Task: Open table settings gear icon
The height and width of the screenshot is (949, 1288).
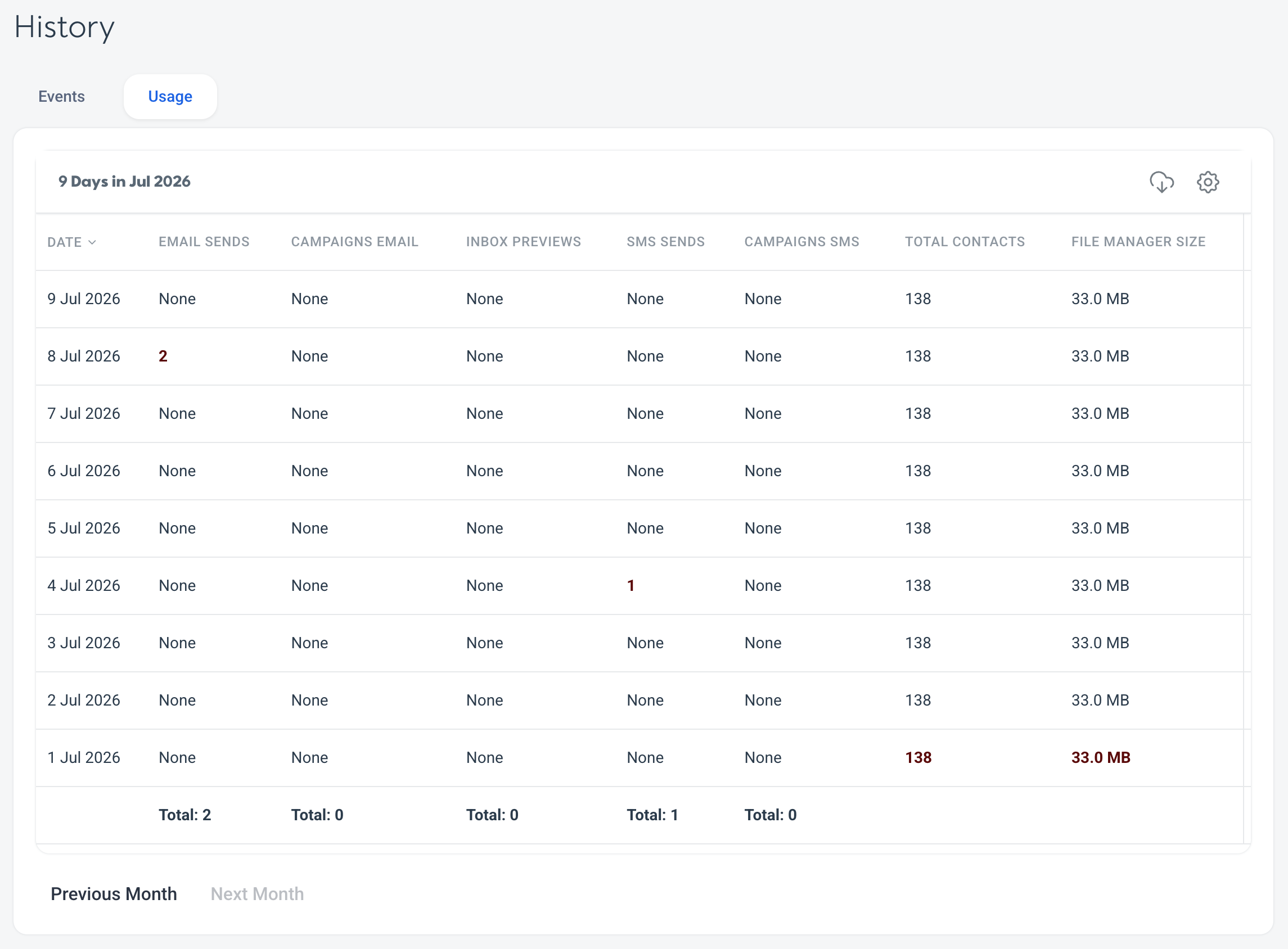Action: point(1208,182)
